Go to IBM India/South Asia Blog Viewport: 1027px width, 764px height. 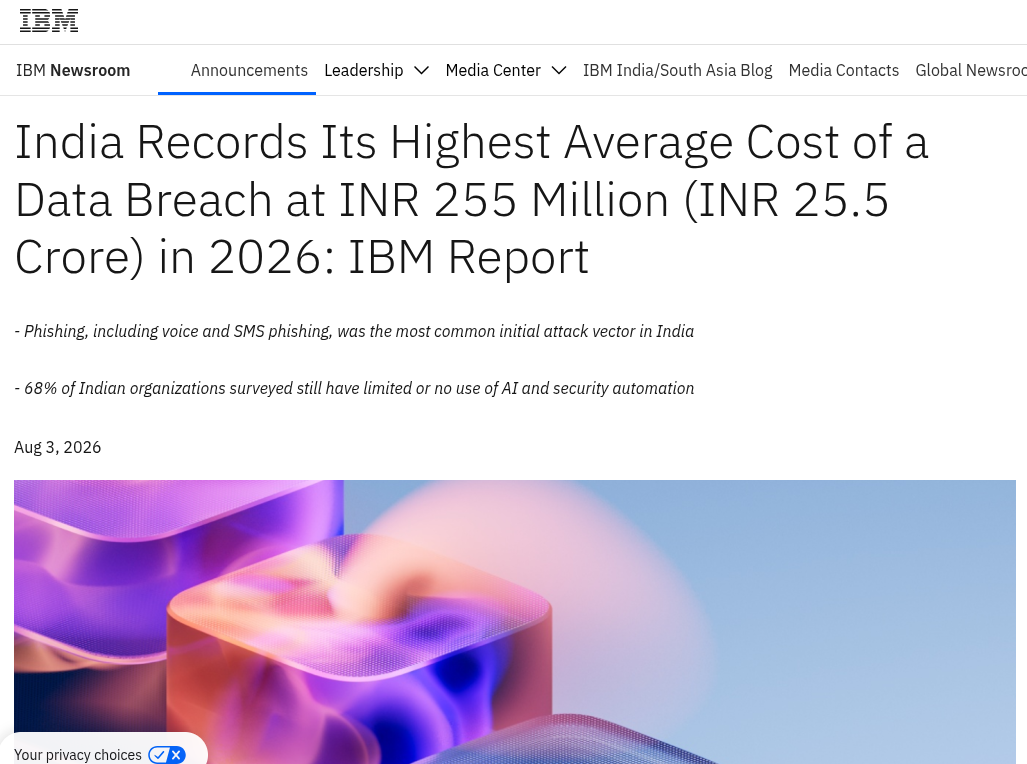click(677, 70)
